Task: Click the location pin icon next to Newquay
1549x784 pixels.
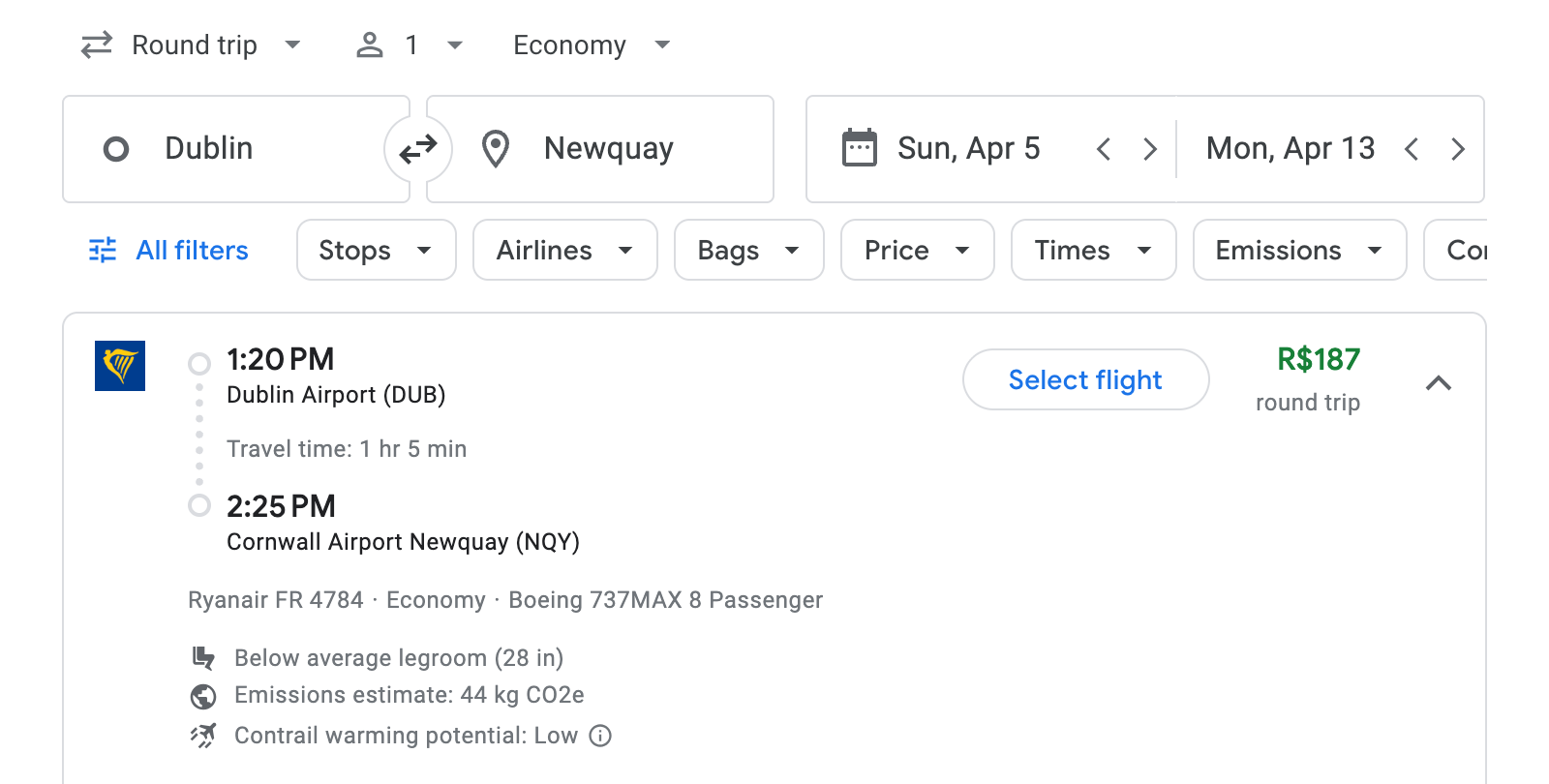Action: pos(496,148)
